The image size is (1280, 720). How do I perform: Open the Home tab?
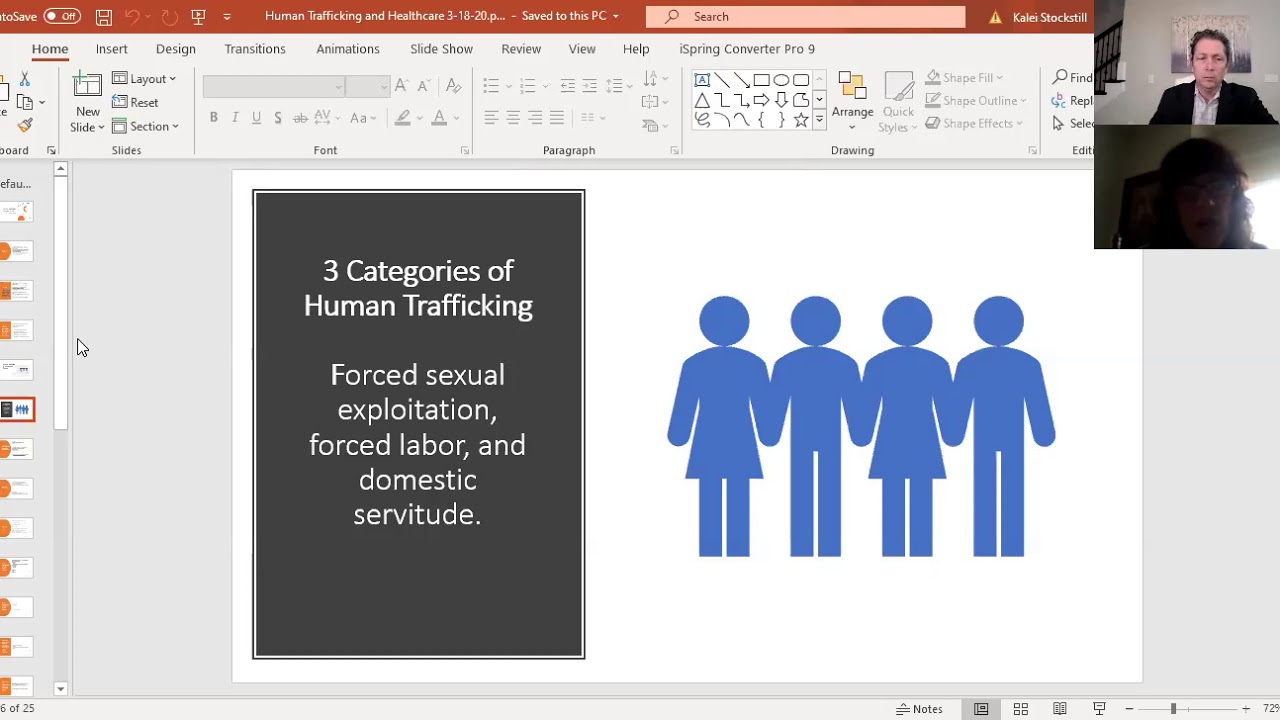[50, 48]
